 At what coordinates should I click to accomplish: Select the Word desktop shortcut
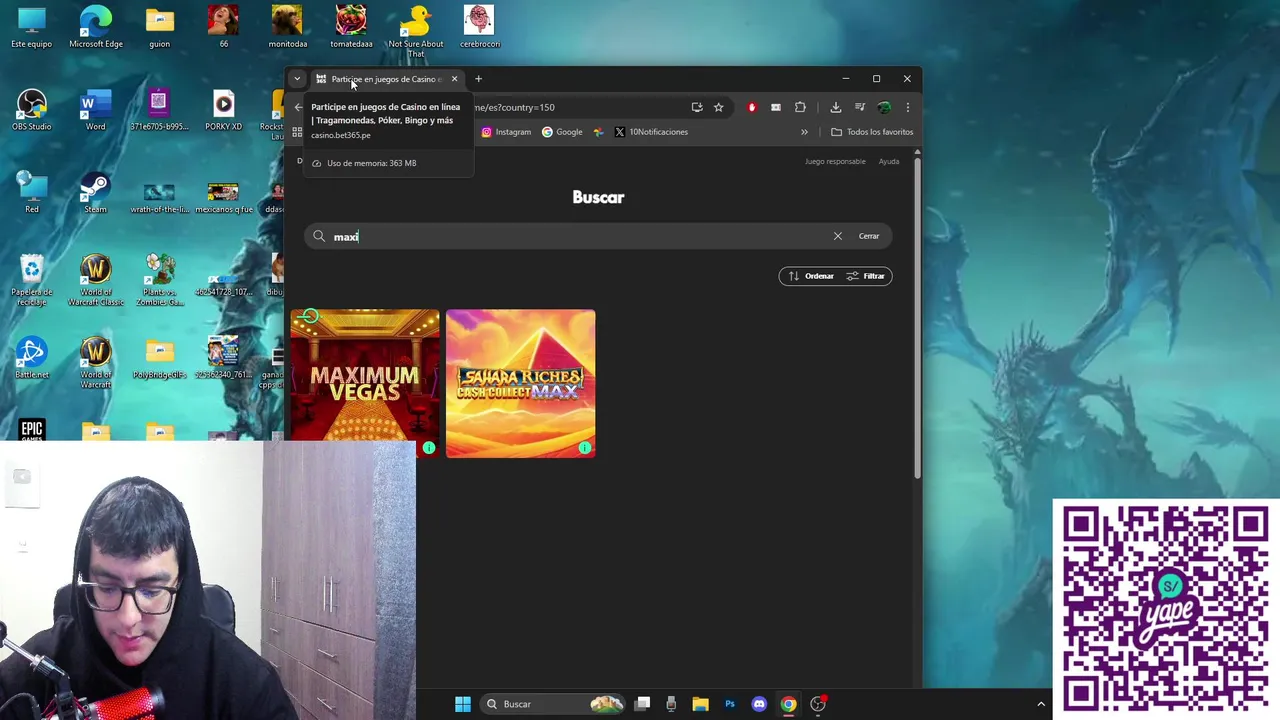95,110
